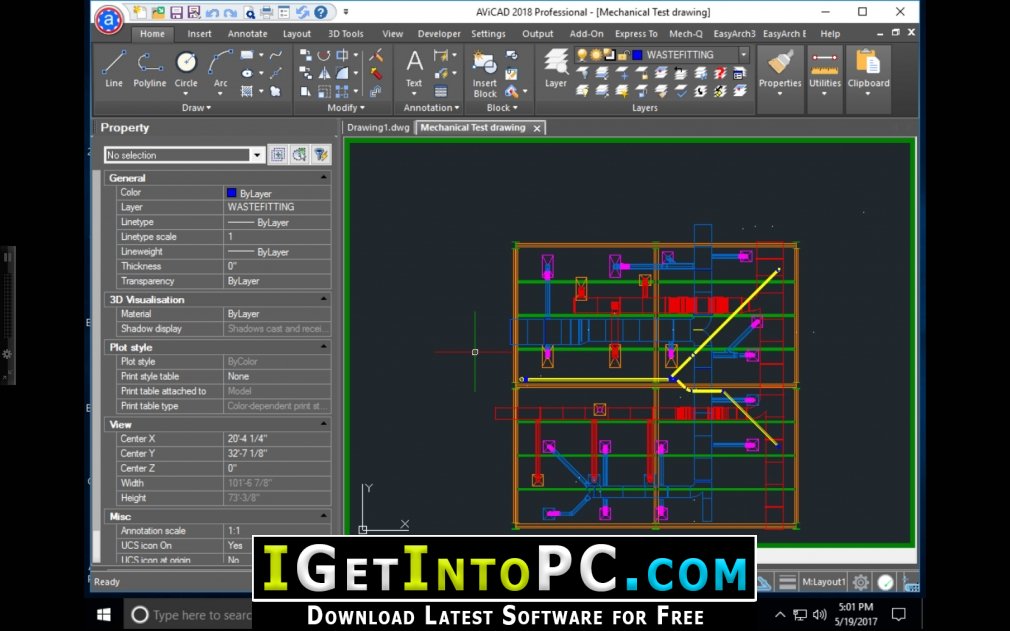This screenshot has height=631, width=1010.
Task: Click the blue Color ByLayer swatch in General
Action: [x=232, y=193]
